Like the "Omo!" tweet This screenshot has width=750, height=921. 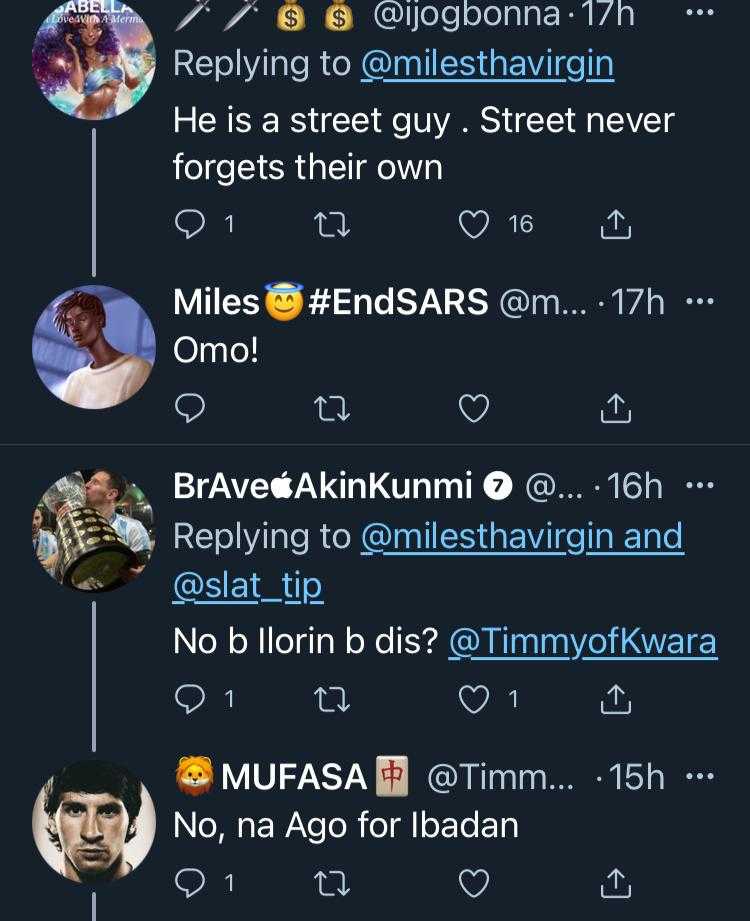473,407
